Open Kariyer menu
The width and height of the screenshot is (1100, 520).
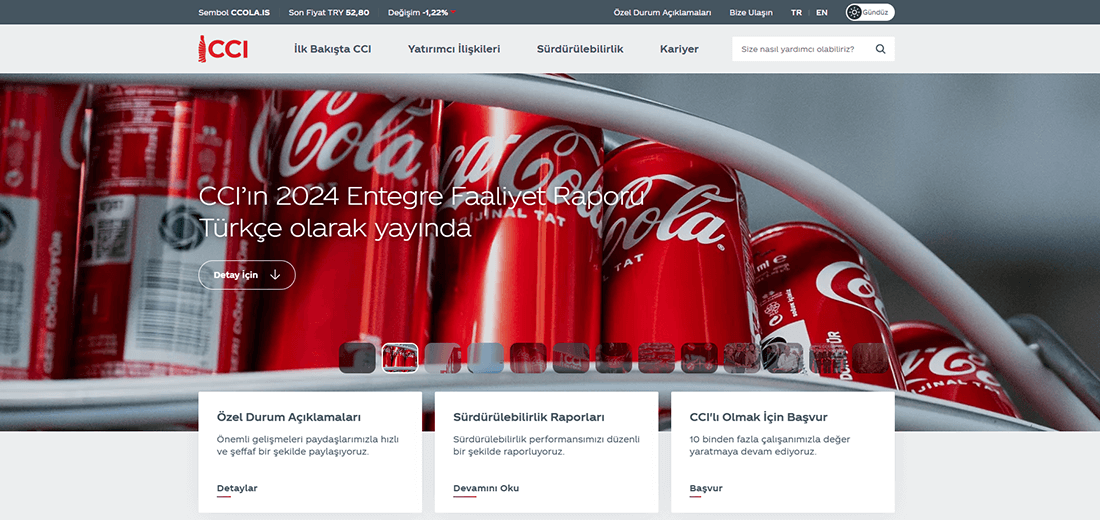(679, 49)
